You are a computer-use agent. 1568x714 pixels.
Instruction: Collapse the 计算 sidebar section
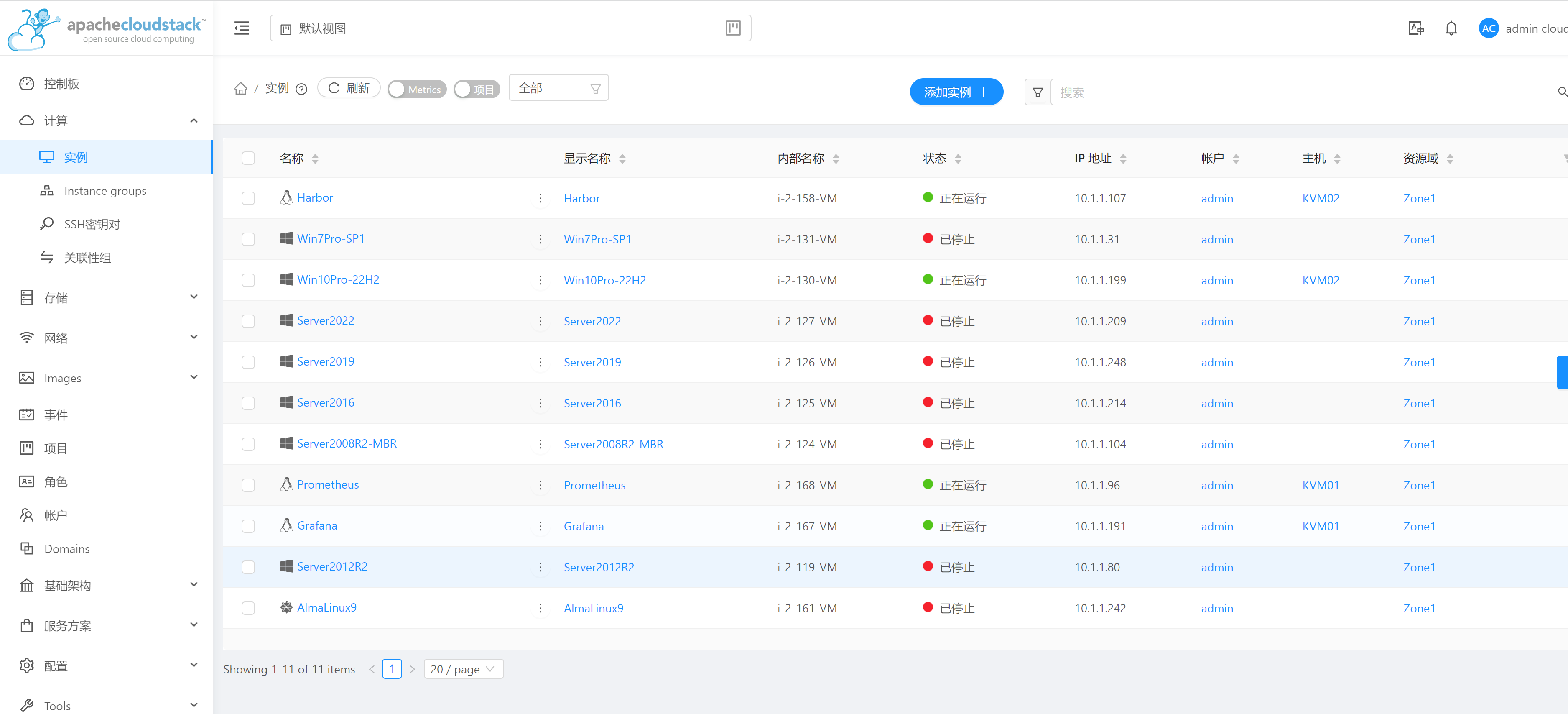107,120
